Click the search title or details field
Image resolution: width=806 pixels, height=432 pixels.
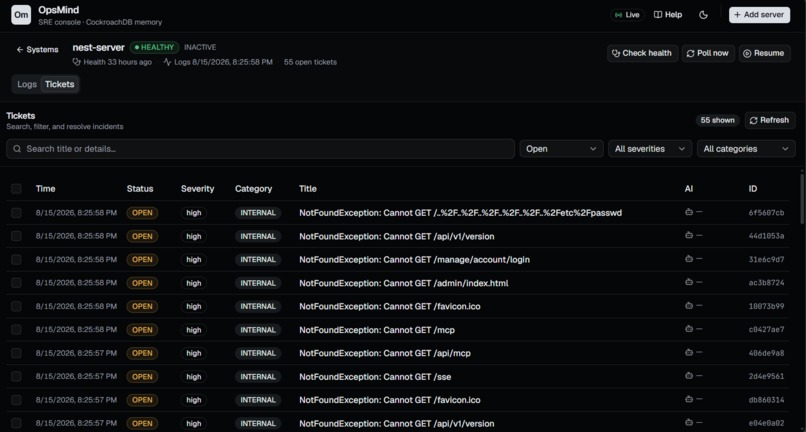coord(261,149)
